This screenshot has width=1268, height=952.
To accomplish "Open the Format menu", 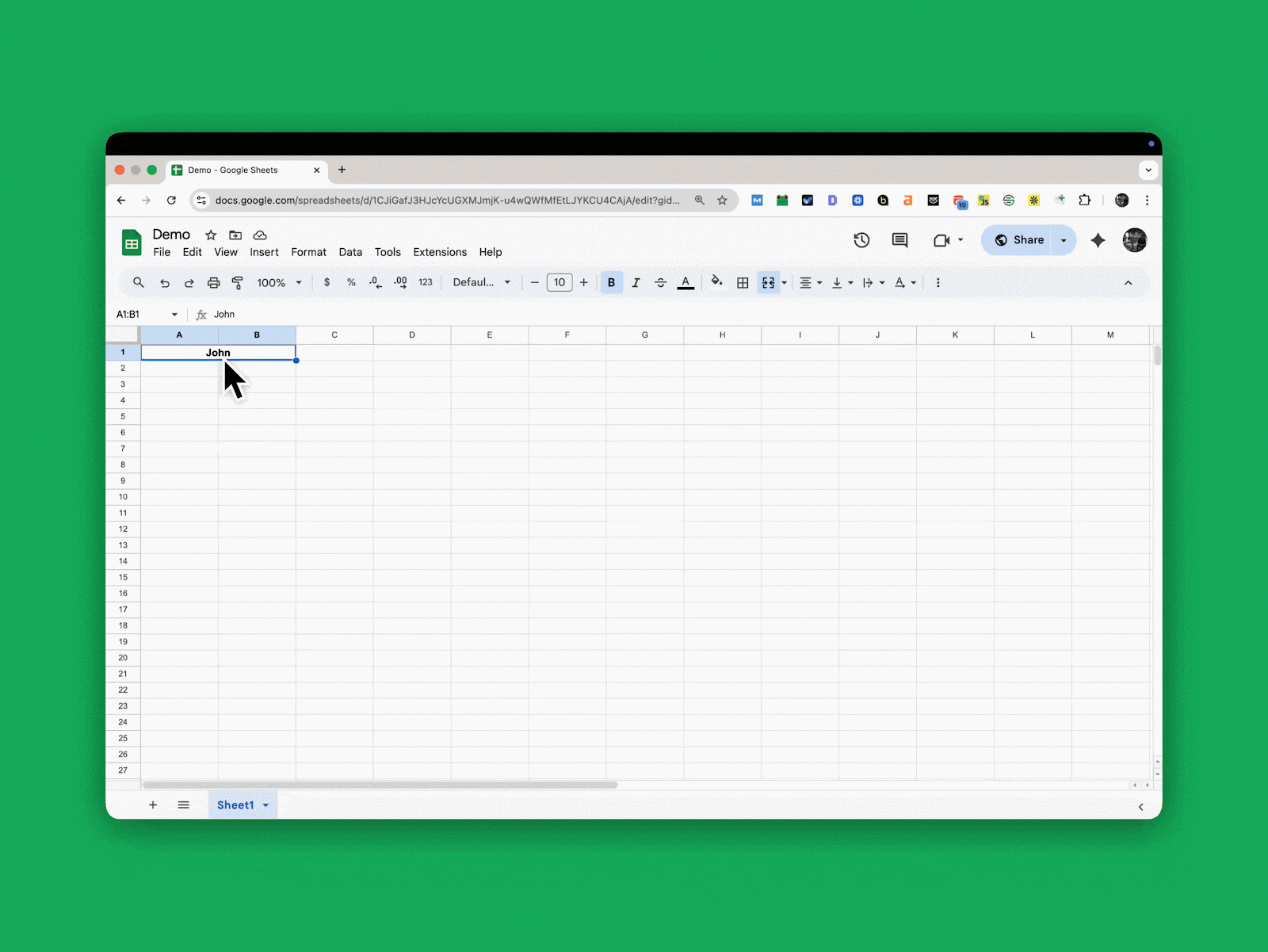I will tap(308, 252).
